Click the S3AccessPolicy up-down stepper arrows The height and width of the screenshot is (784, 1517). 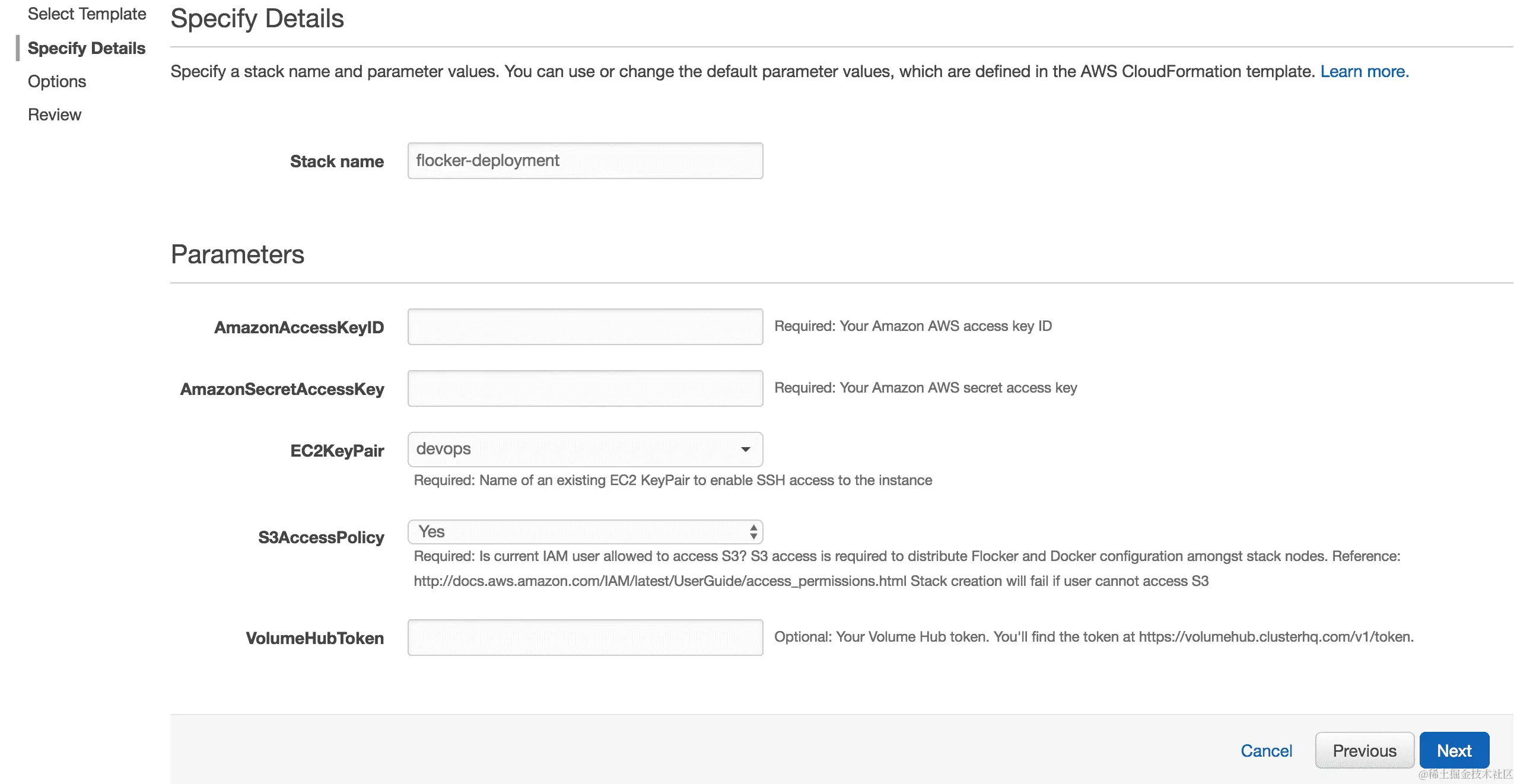pyautogui.click(x=753, y=532)
